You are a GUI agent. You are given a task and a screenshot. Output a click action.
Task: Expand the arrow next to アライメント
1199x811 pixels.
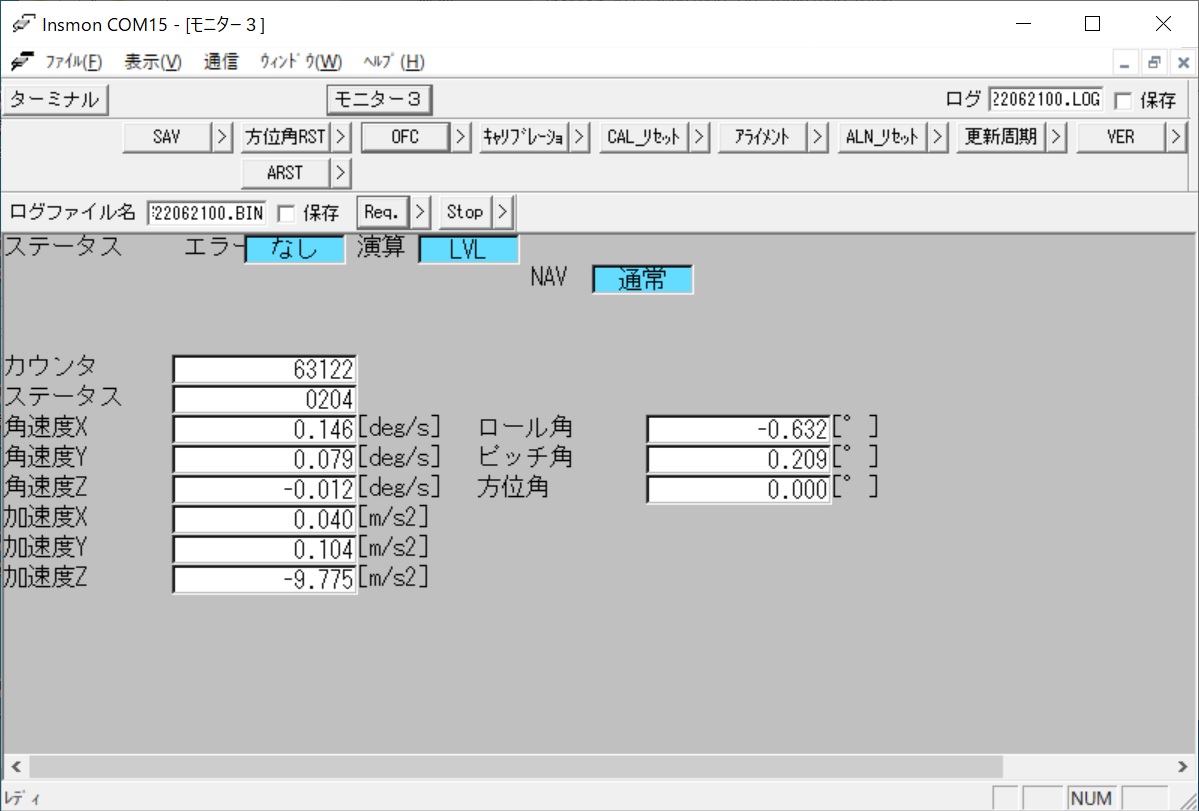pyautogui.click(x=818, y=137)
